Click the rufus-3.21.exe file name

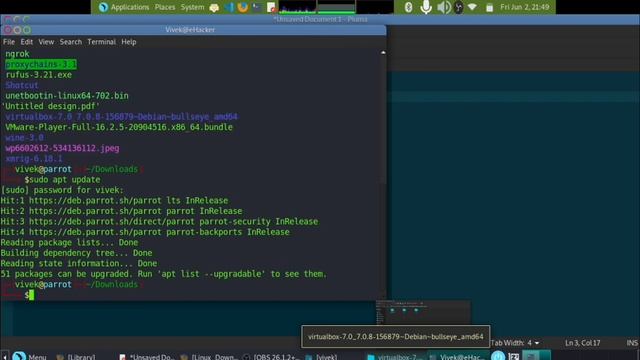(38, 75)
